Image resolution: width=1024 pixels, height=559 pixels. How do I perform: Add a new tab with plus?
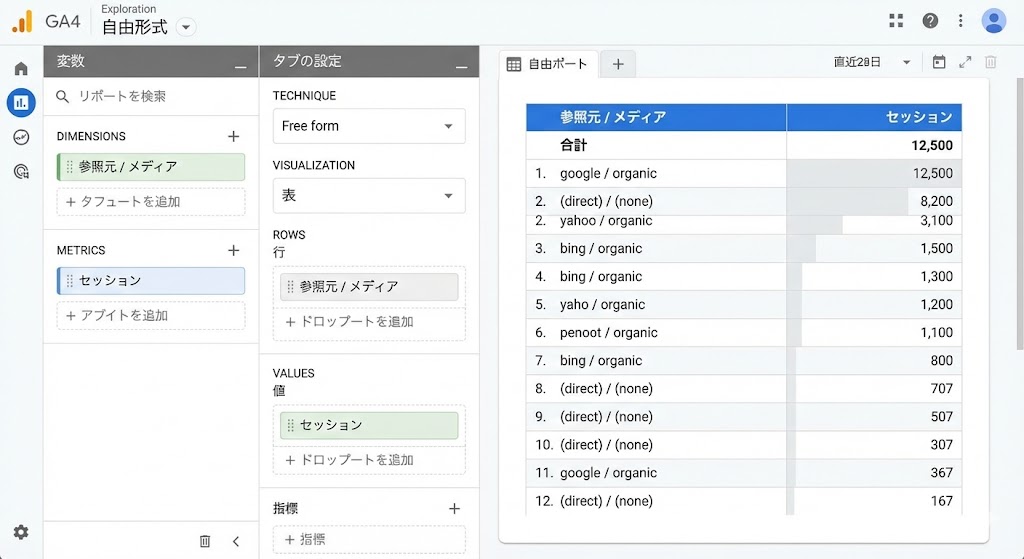[x=618, y=64]
